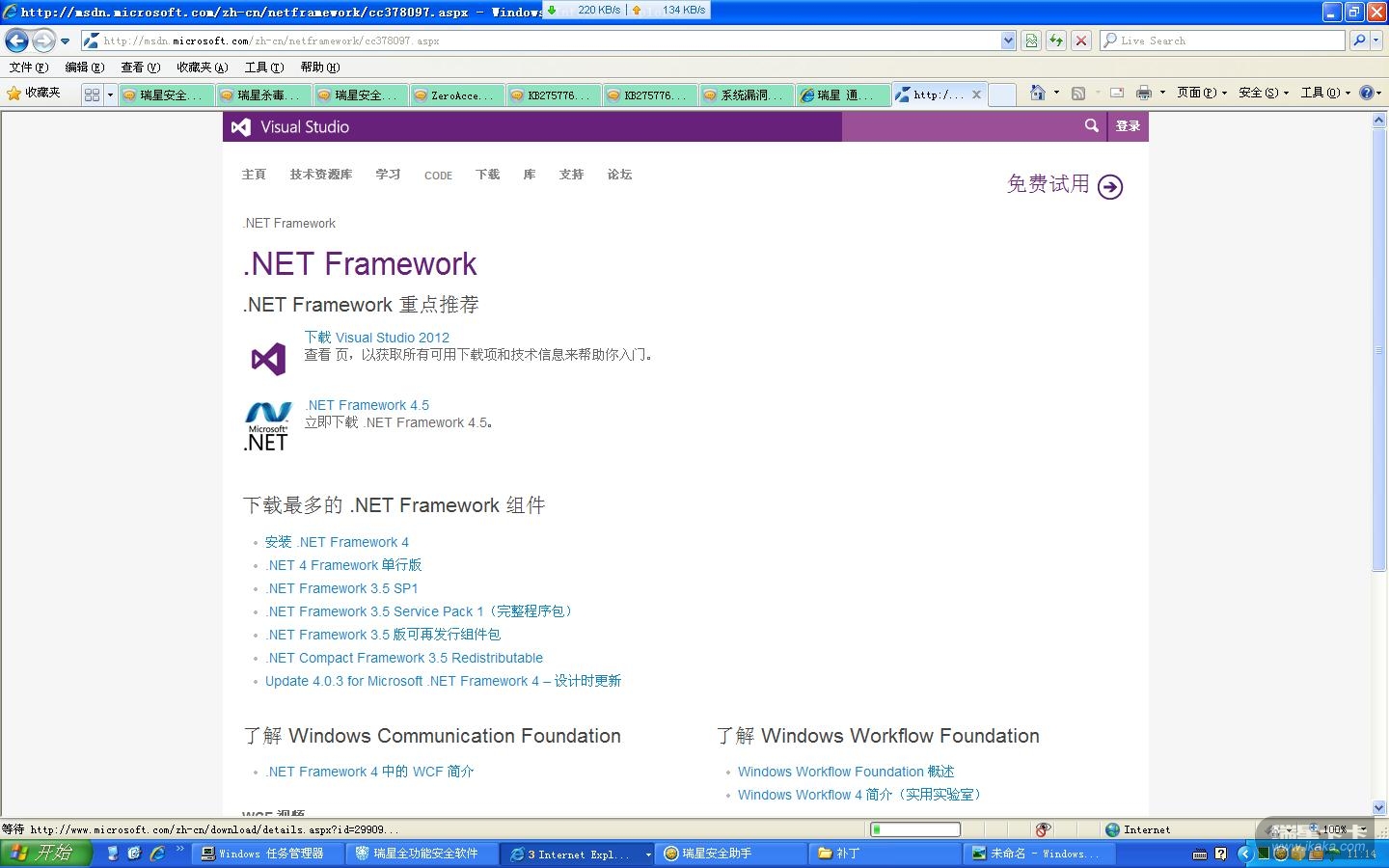
Task: Click the Print icon in command bar
Action: tap(1143, 93)
